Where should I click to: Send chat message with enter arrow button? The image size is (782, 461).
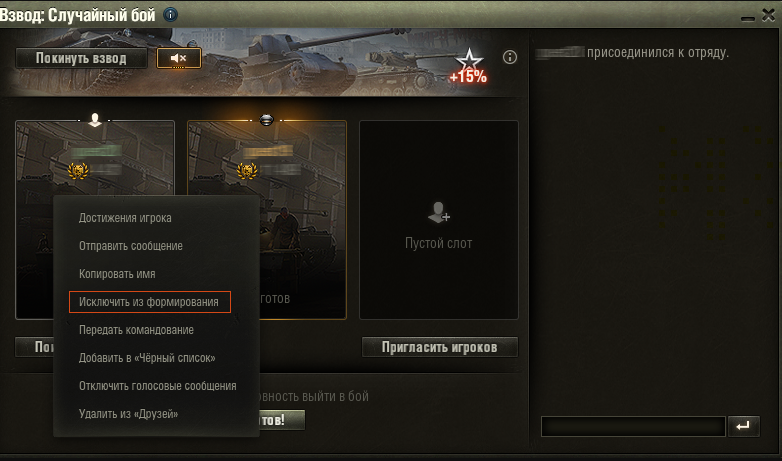pos(744,426)
